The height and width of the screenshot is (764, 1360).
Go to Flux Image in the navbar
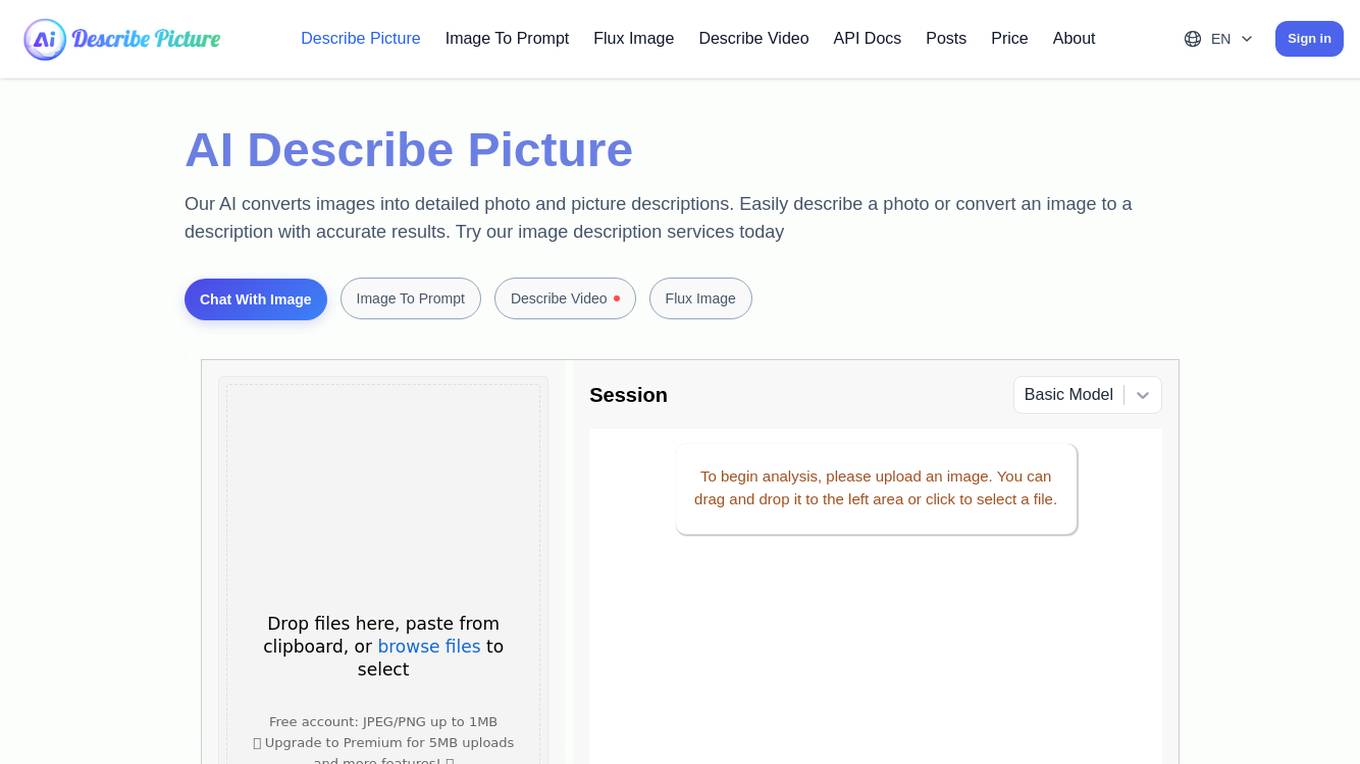(x=634, y=38)
